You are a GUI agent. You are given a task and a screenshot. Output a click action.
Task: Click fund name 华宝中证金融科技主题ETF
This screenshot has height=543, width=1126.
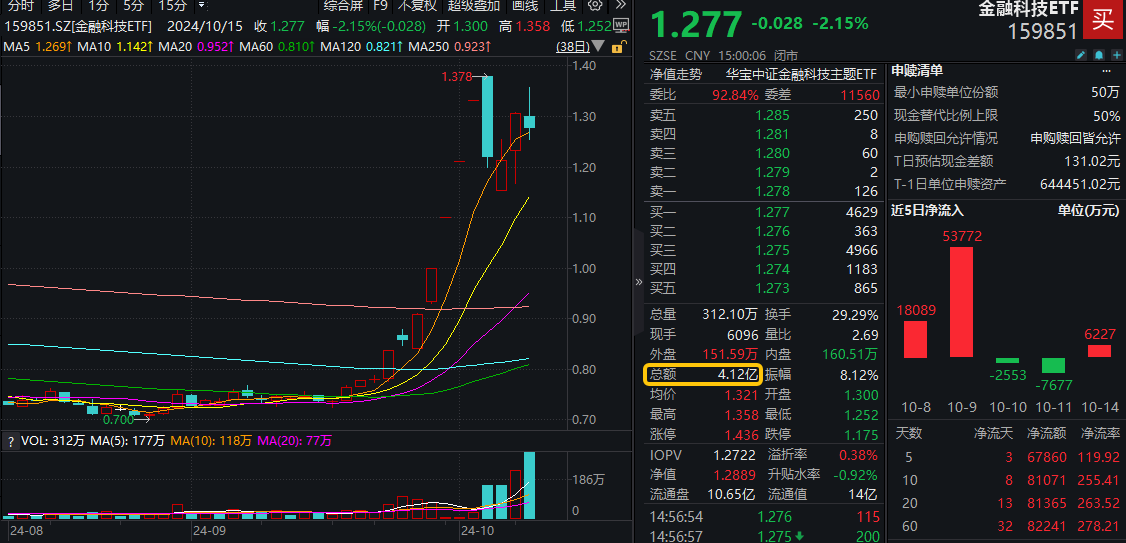[801, 75]
